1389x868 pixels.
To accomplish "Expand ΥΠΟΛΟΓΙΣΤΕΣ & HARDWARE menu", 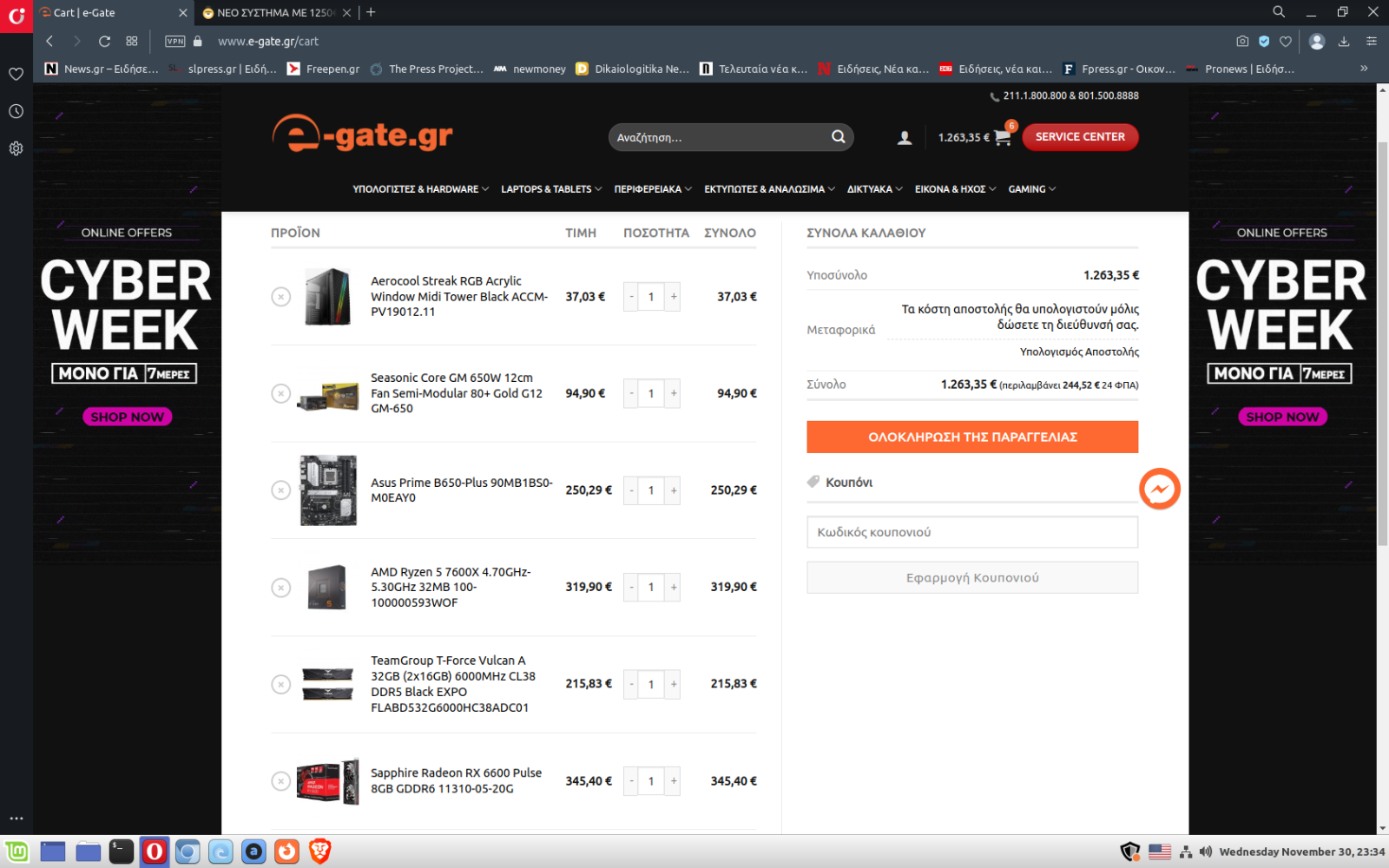I will [x=420, y=189].
